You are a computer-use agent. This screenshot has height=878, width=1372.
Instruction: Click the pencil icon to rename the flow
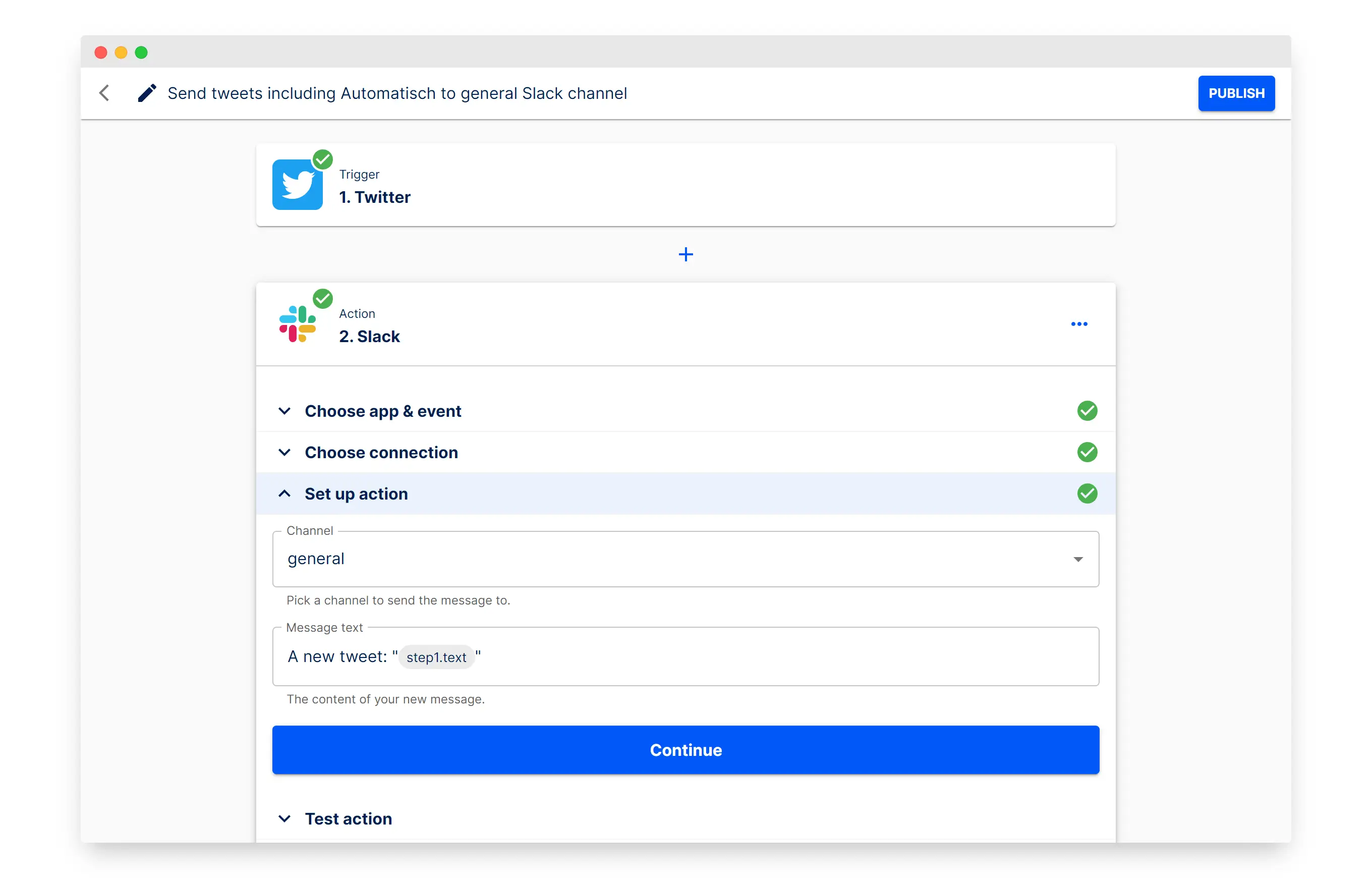[146, 92]
